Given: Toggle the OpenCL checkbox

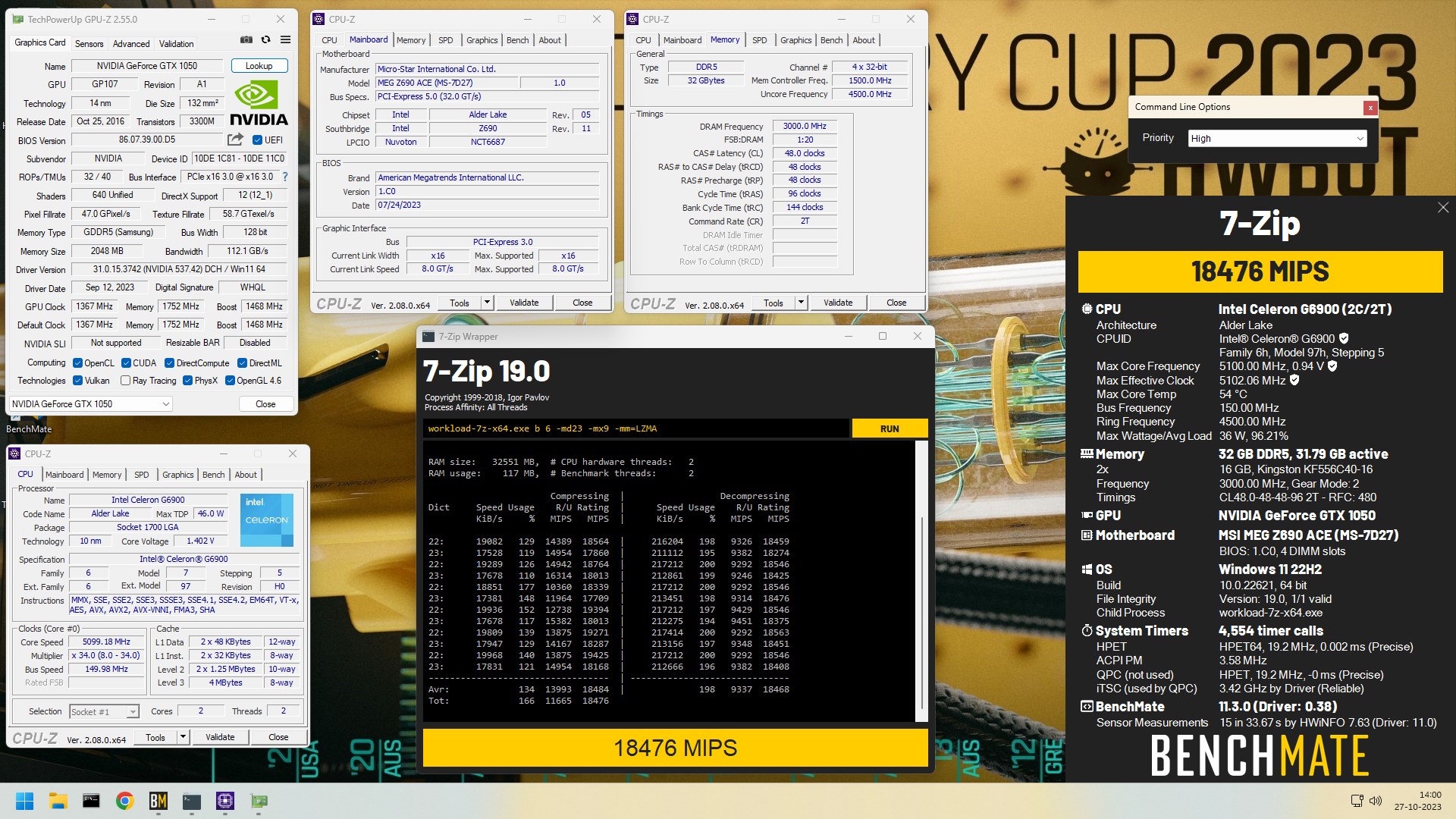Looking at the screenshot, I should tap(77, 363).
